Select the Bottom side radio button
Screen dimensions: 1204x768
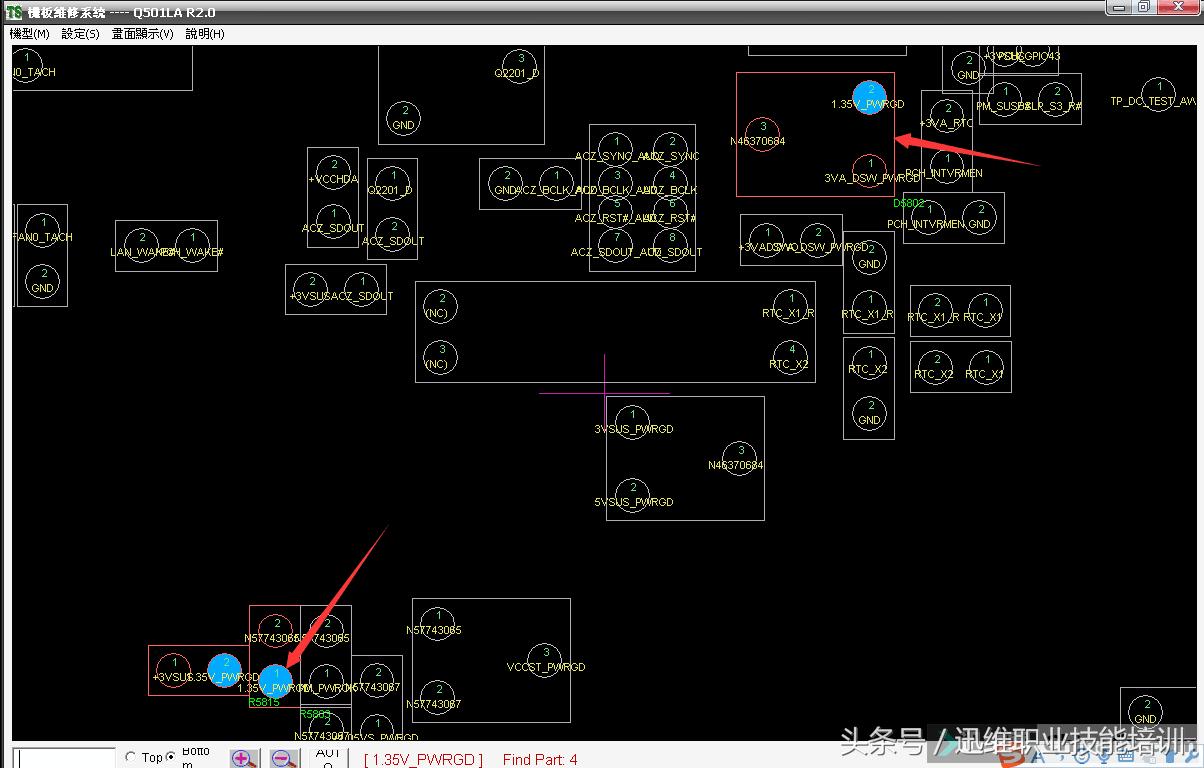coord(170,757)
